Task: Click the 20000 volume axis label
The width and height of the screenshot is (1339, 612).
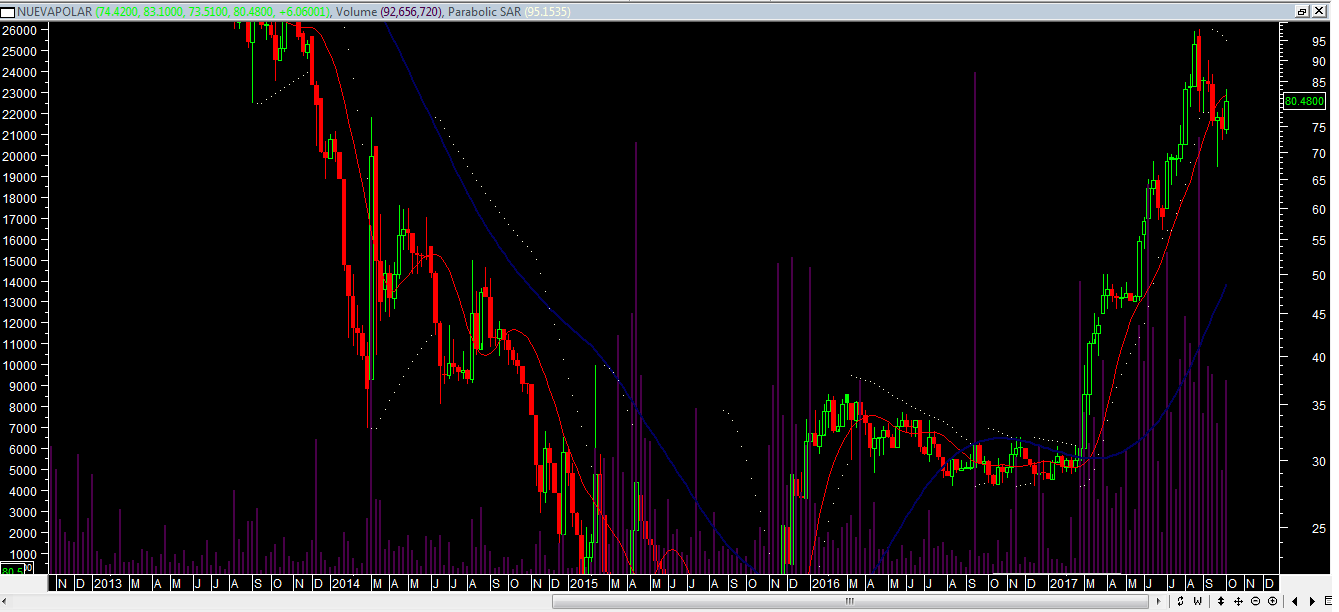Action: (x=20, y=156)
